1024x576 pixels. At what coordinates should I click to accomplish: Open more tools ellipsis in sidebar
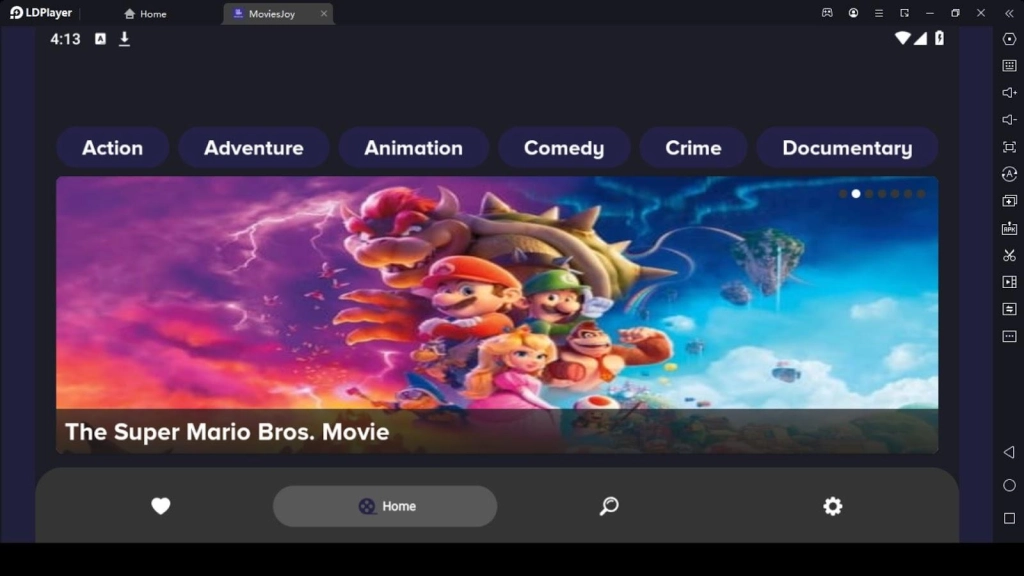[1009, 336]
